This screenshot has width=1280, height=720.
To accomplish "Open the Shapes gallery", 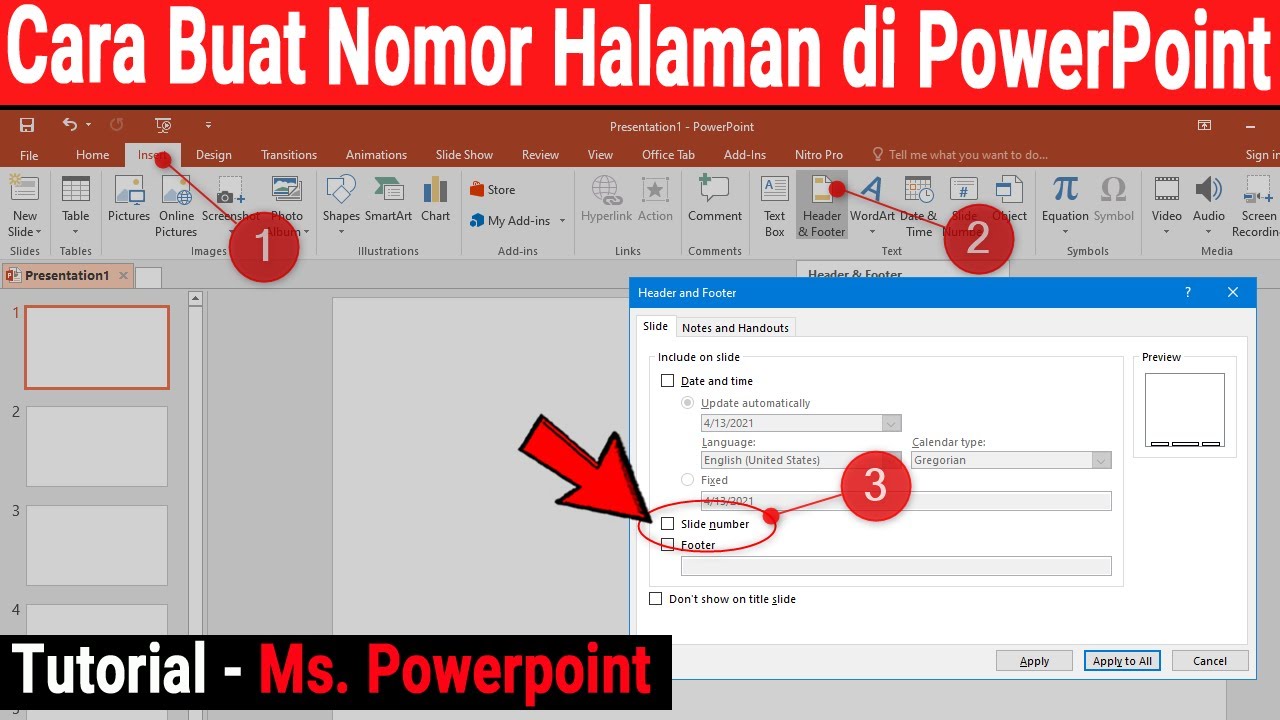I will point(341,205).
